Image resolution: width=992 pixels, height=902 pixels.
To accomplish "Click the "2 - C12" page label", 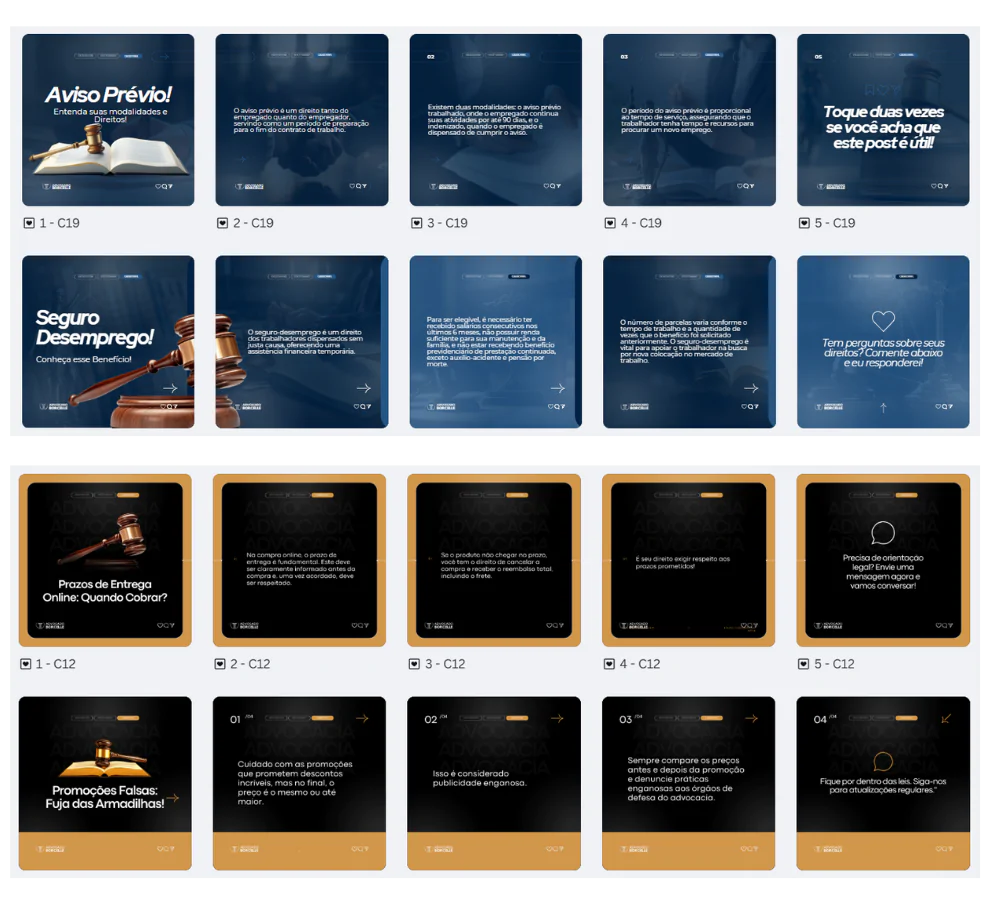I will tap(253, 664).
